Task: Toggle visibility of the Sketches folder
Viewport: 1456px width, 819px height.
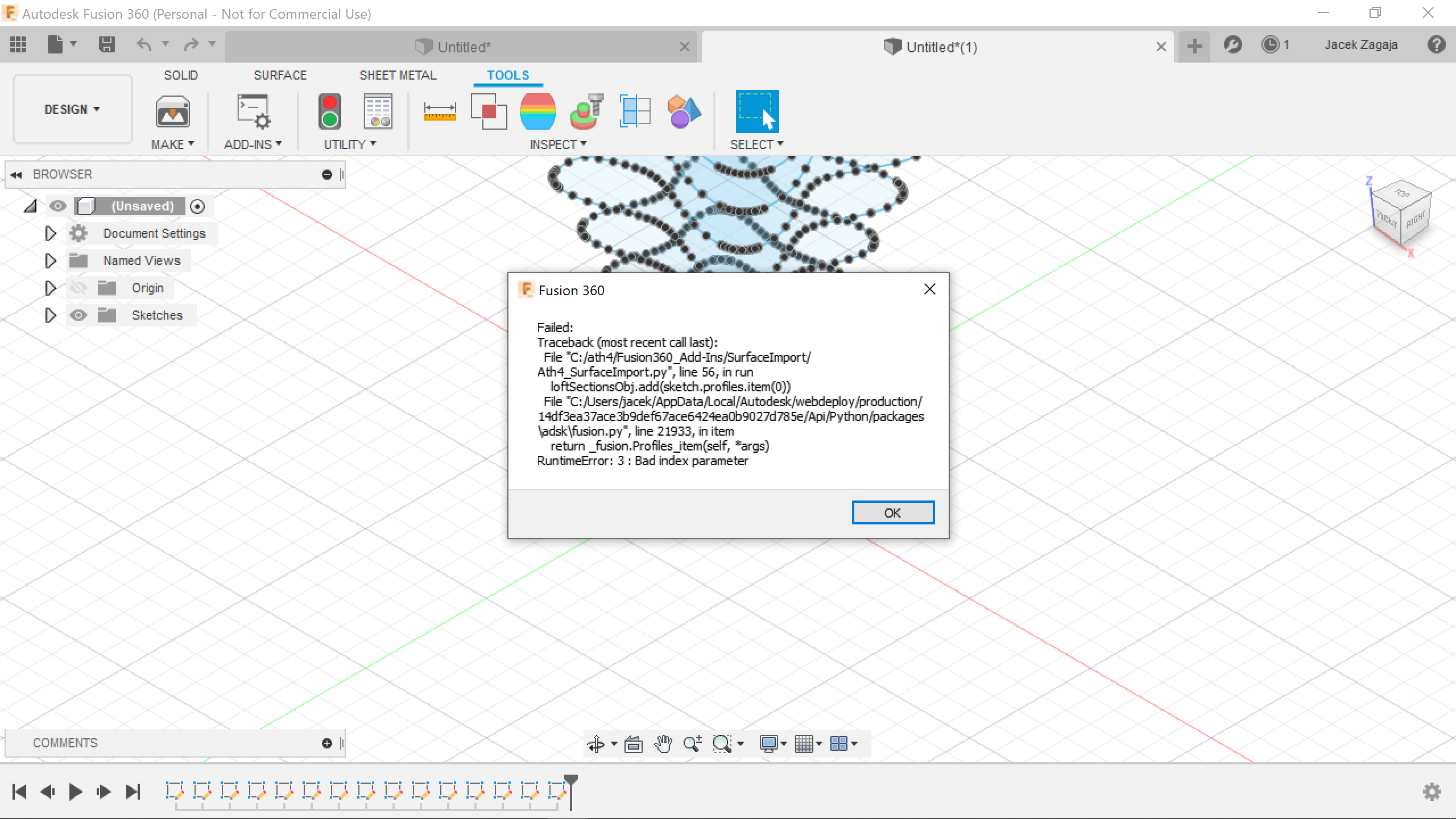Action: (78, 315)
